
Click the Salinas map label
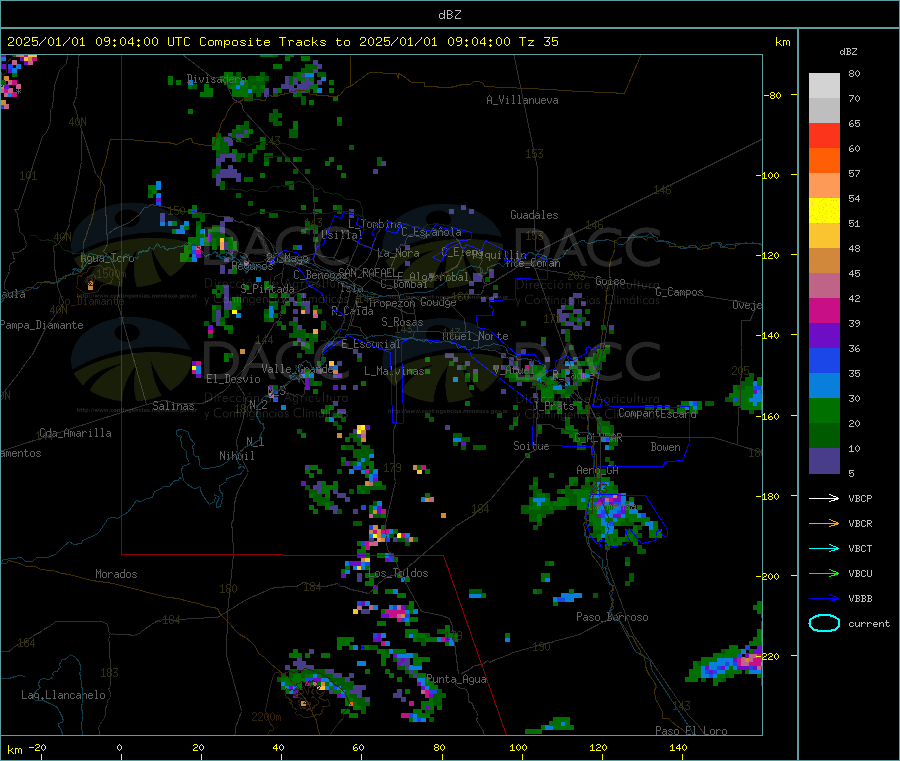click(173, 406)
